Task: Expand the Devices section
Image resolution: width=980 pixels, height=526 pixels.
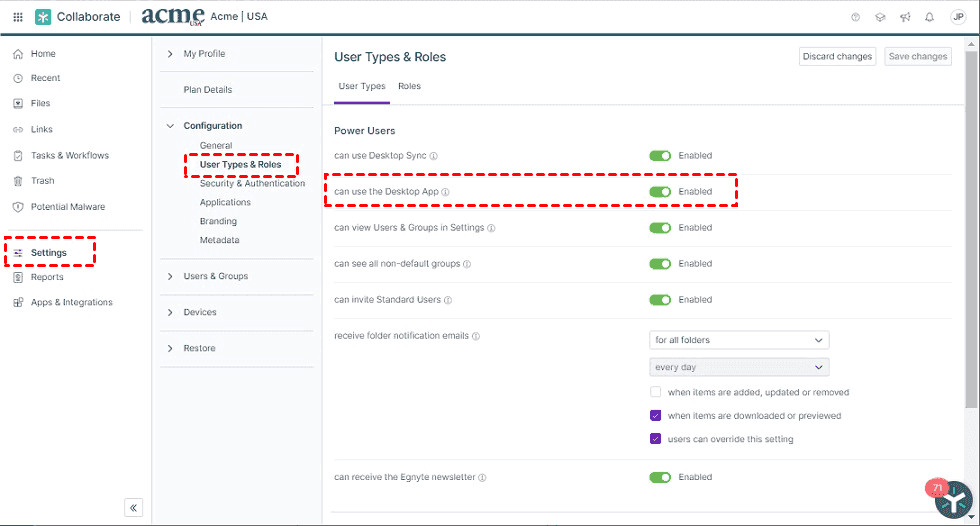Action: 199,312
